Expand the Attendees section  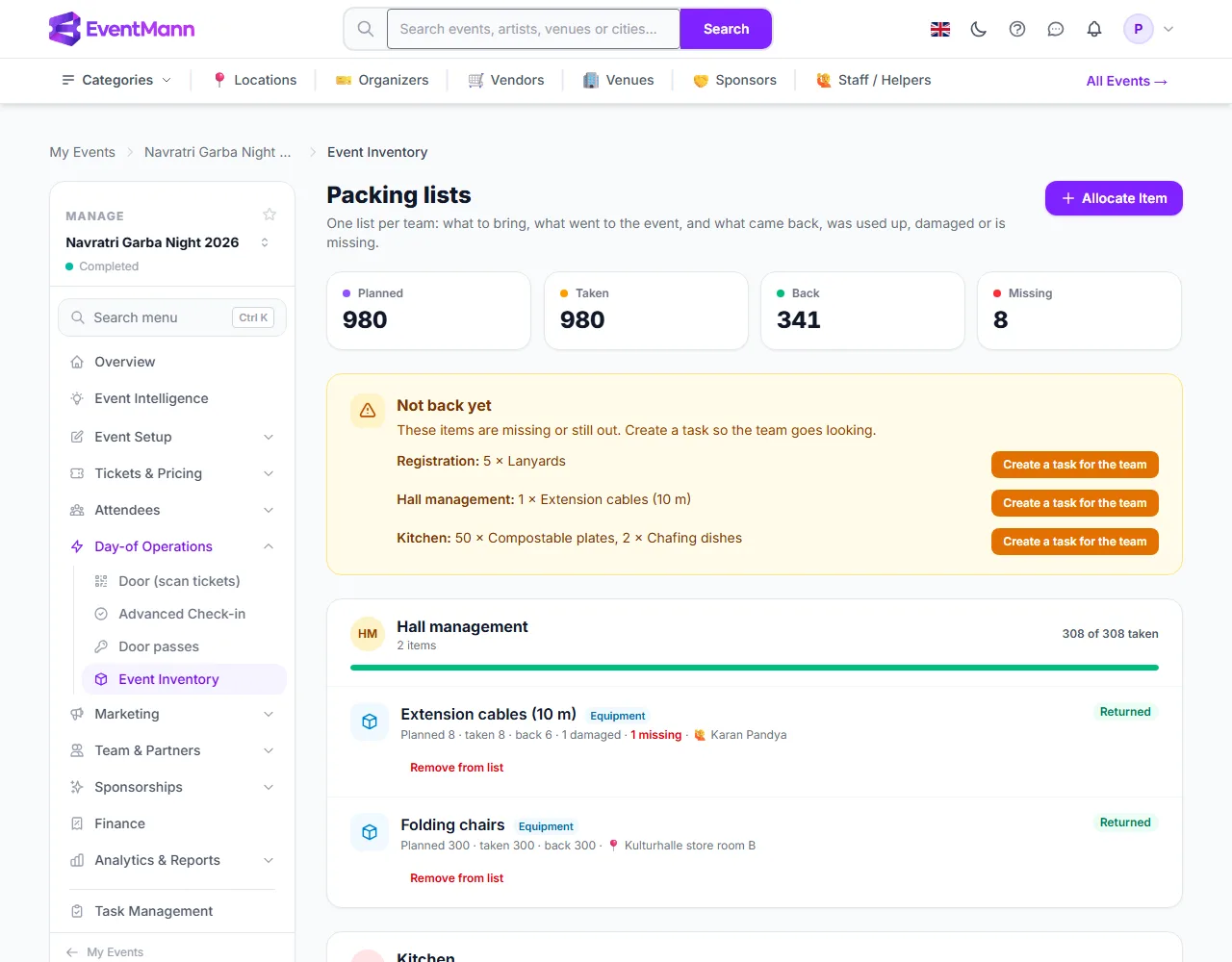(172, 510)
